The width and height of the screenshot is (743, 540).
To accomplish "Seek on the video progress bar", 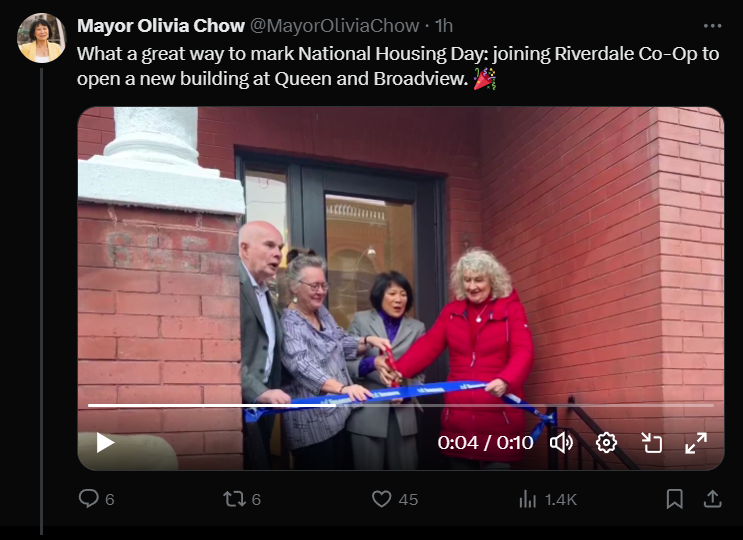I will [400, 405].
